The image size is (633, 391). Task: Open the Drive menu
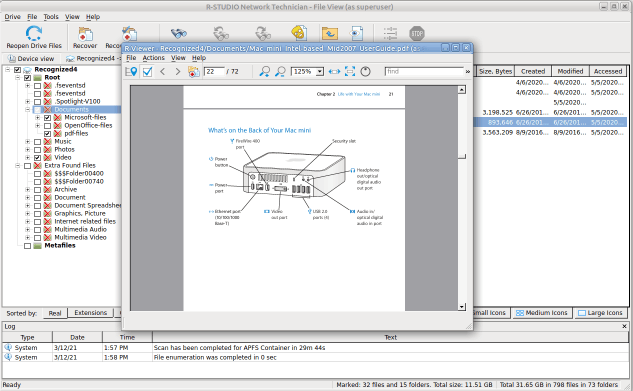(13, 17)
